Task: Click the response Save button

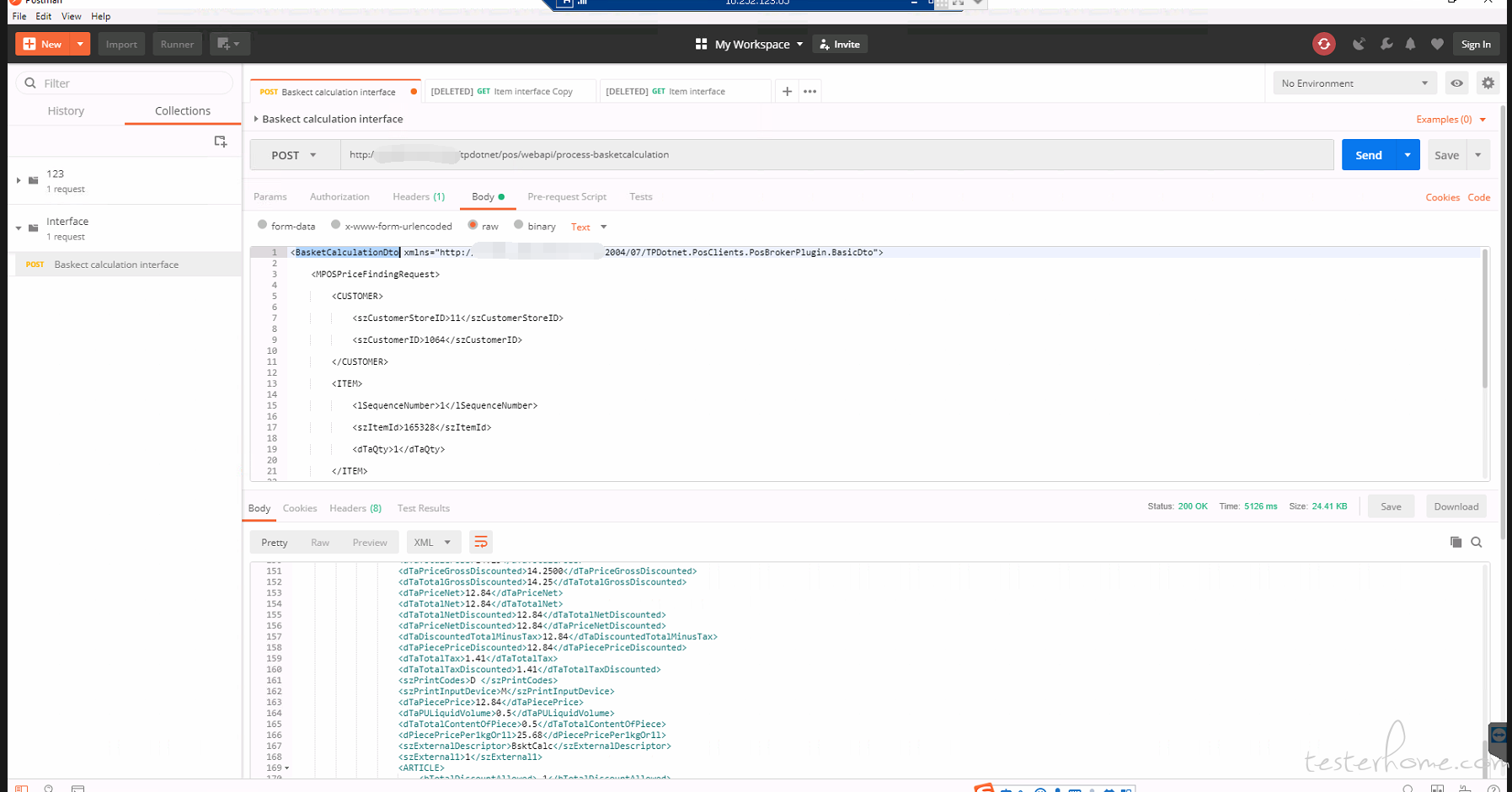Action: [x=1391, y=506]
